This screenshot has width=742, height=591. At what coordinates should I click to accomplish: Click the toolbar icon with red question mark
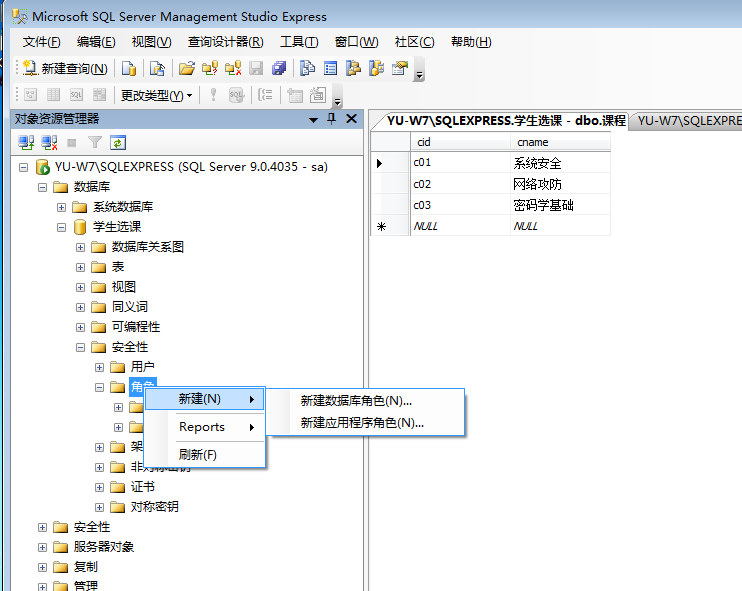(210, 69)
